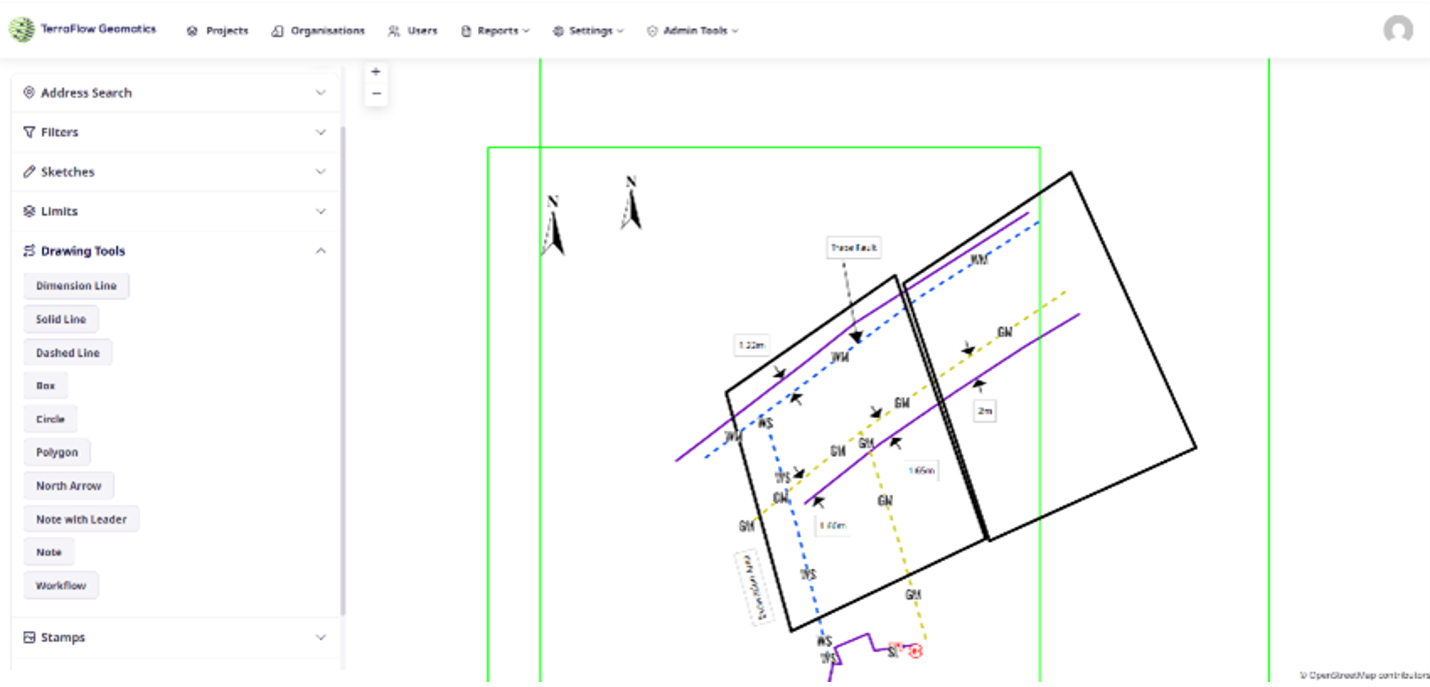The width and height of the screenshot is (1430, 687).
Task: Collapse the Drawing Tools section
Action: click(x=320, y=251)
